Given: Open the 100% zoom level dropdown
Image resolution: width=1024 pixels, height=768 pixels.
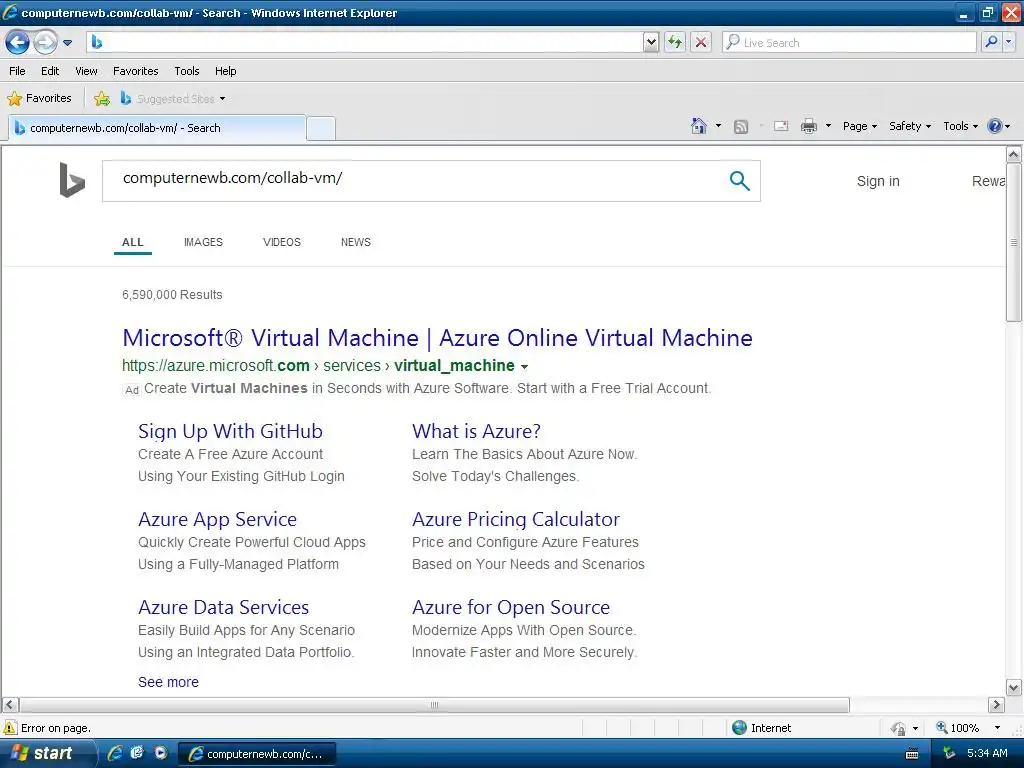Looking at the screenshot, I should click(x=997, y=728).
